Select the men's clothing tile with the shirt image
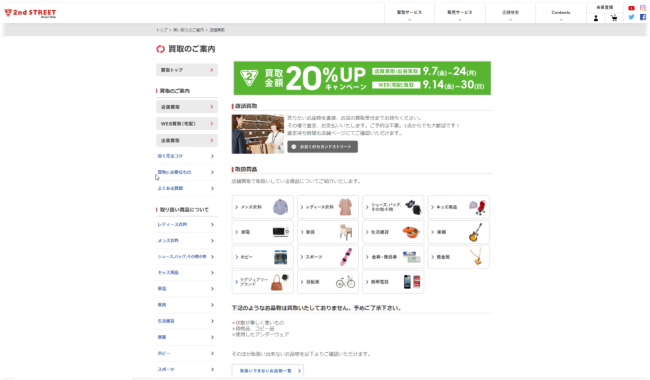The image size is (650, 380). pyautogui.click(x=262, y=207)
